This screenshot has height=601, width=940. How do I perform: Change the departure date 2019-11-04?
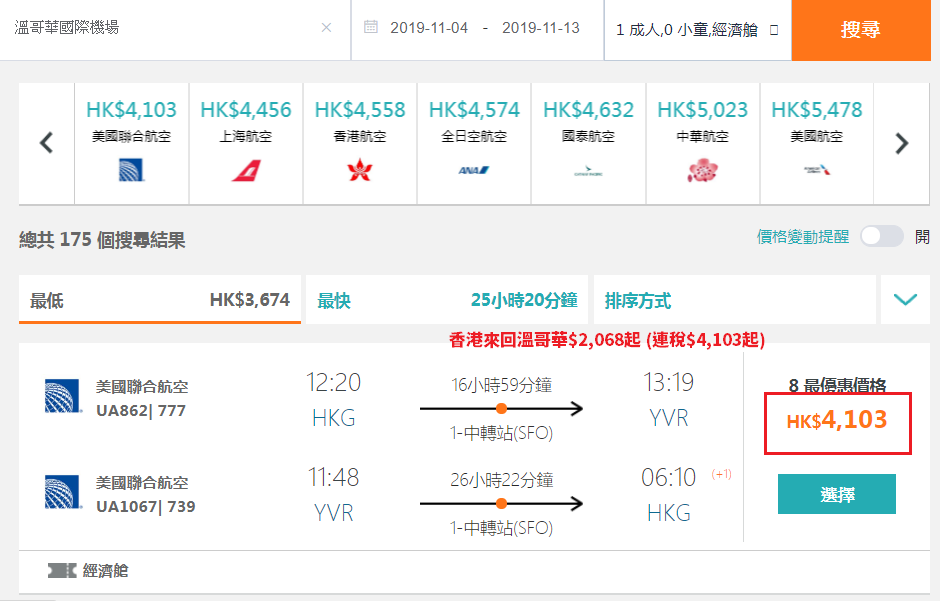pyautogui.click(x=429, y=28)
